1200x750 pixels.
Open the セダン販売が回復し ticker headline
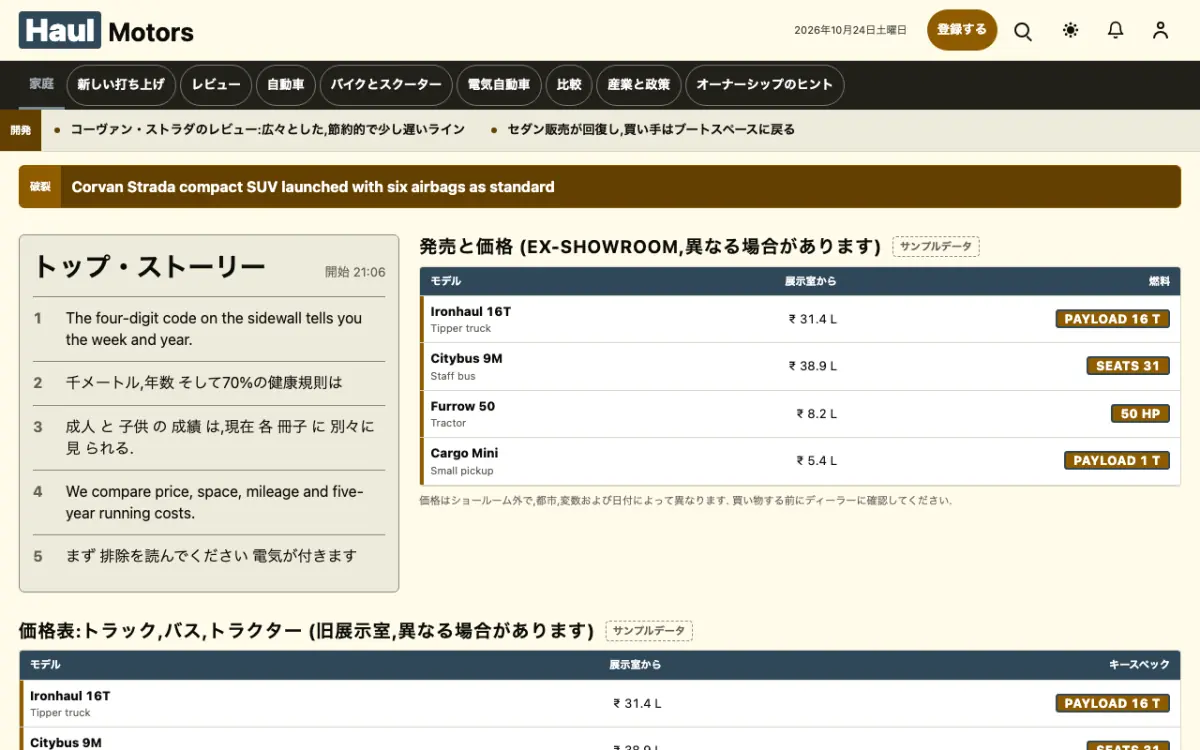651,130
